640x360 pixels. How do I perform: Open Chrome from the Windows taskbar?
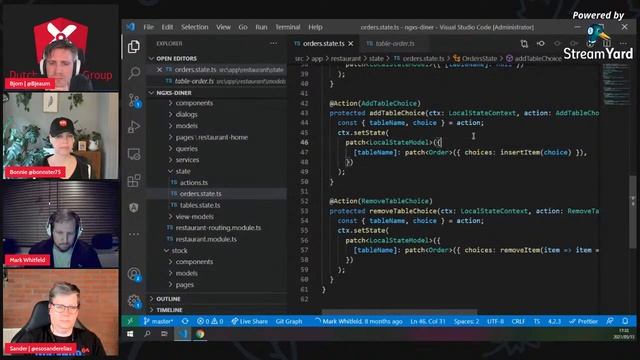click(200, 334)
